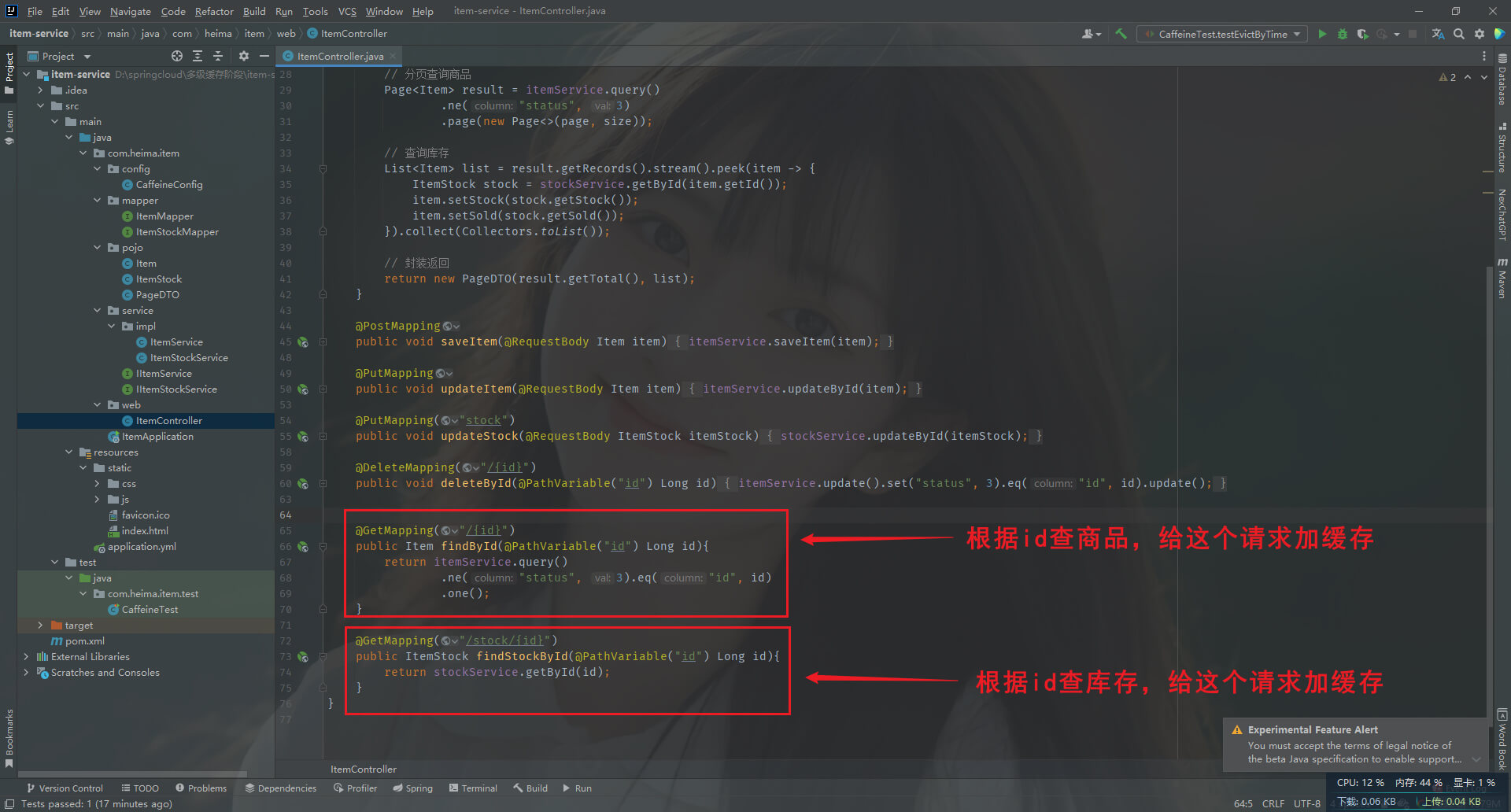Collapse the mapper folder in tree
1511x812 pixels.
point(98,201)
